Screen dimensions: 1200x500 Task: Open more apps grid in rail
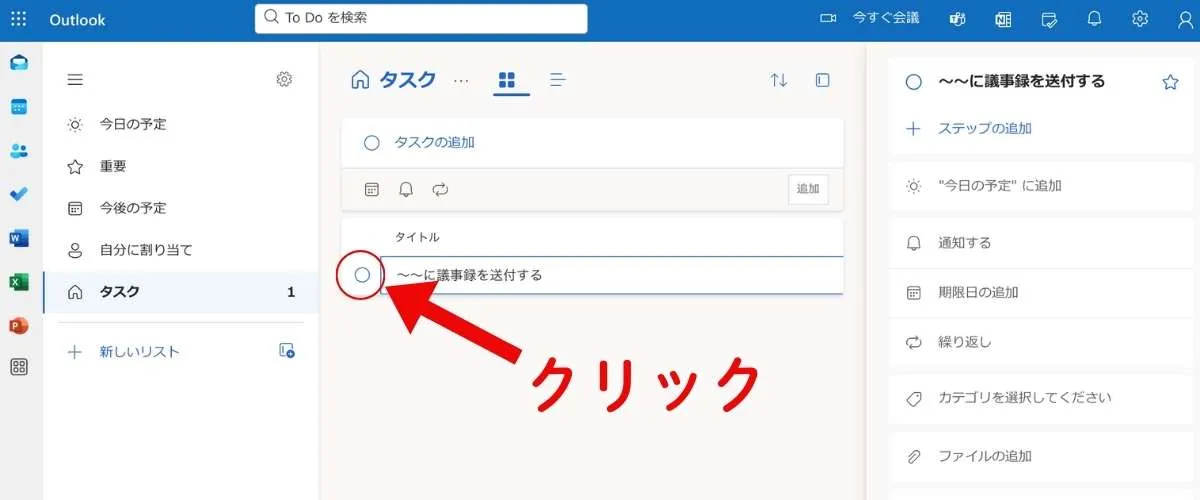coord(19,367)
